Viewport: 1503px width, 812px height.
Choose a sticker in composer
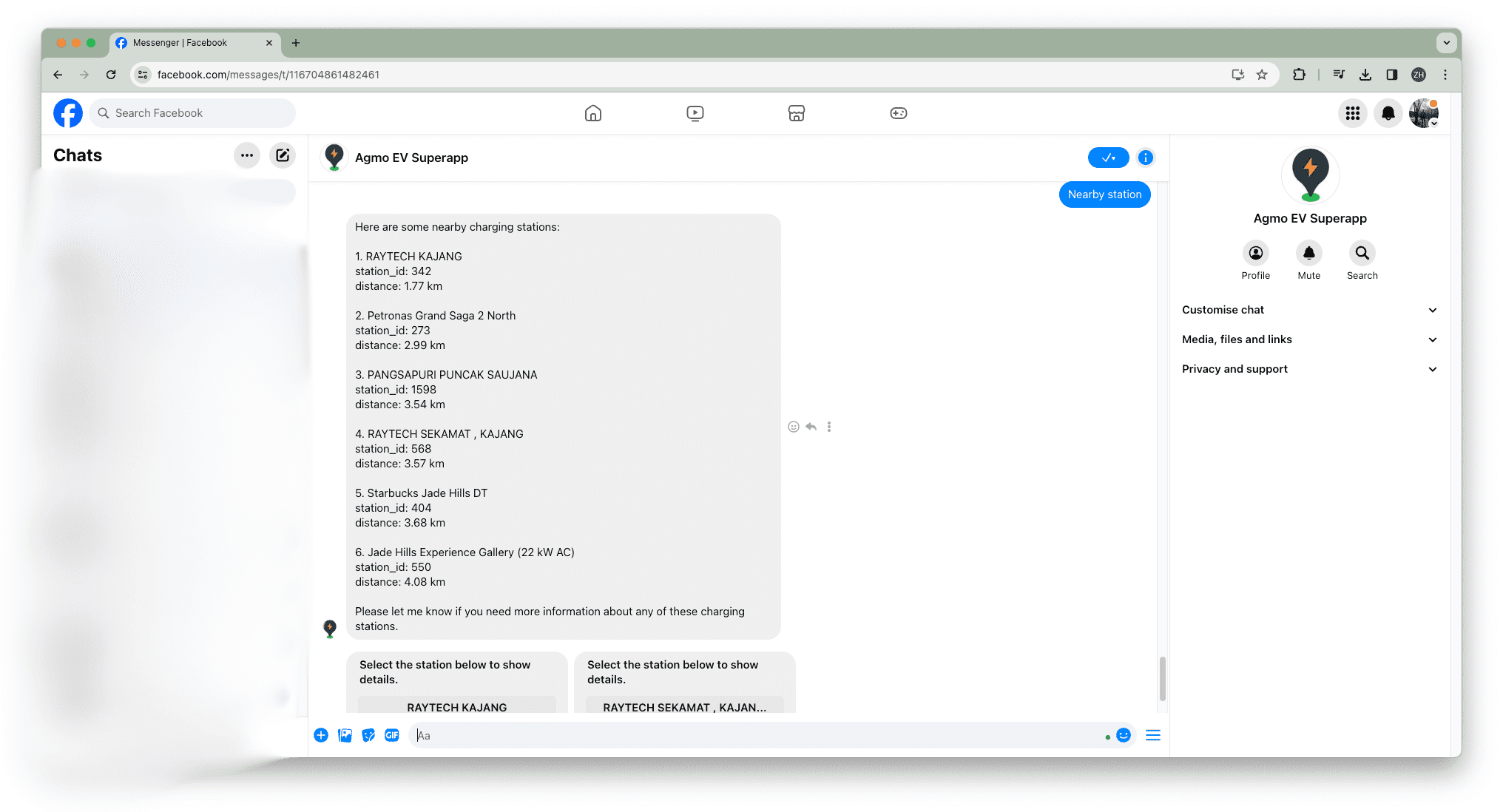click(368, 735)
